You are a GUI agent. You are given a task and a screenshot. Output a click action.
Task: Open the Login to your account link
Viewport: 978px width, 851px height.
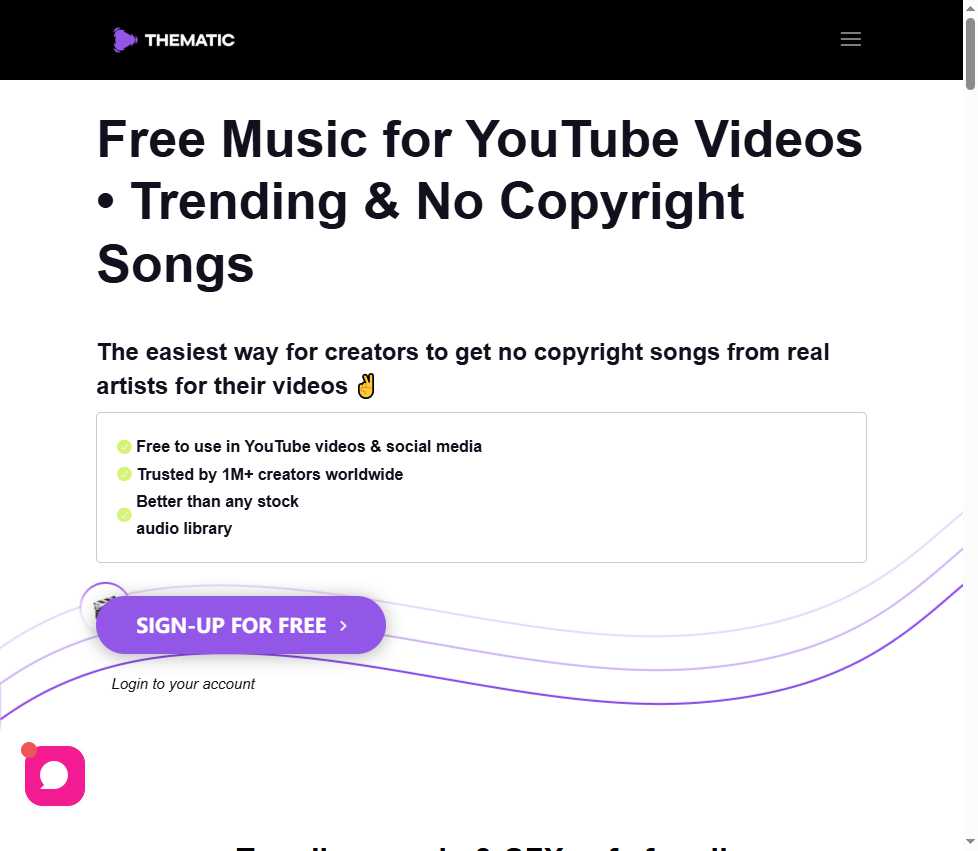tap(183, 684)
